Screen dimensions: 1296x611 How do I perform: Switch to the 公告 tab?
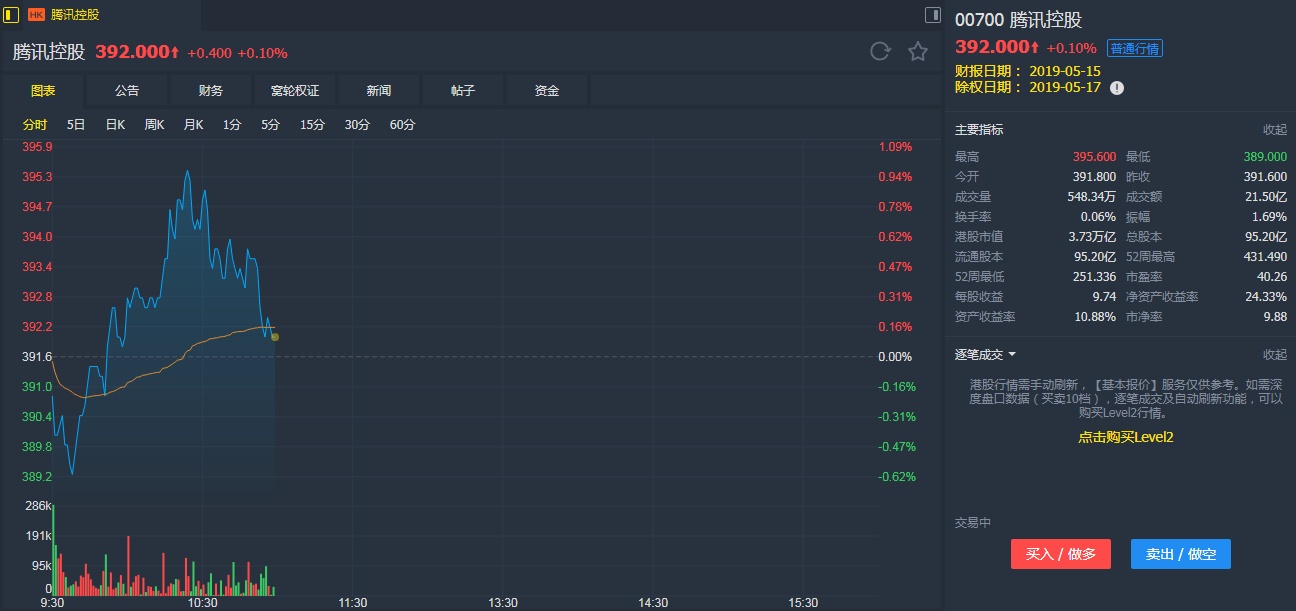tap(127, 91)
